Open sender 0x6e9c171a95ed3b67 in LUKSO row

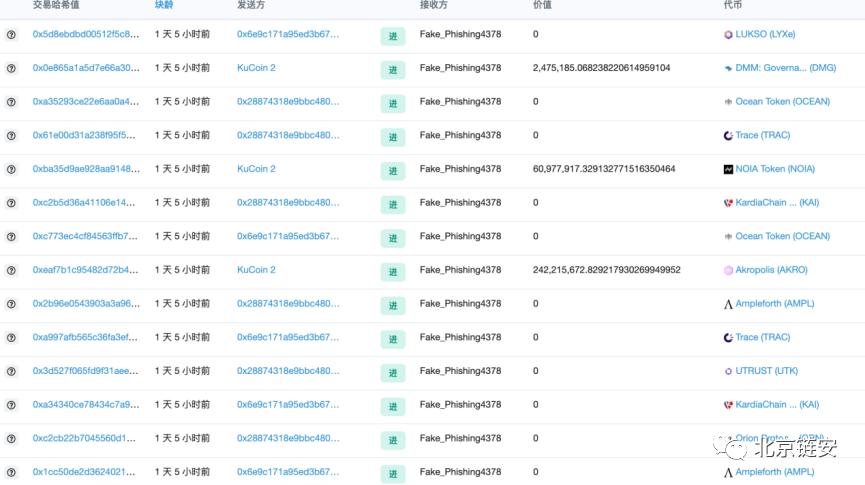(x=288, y=34)
